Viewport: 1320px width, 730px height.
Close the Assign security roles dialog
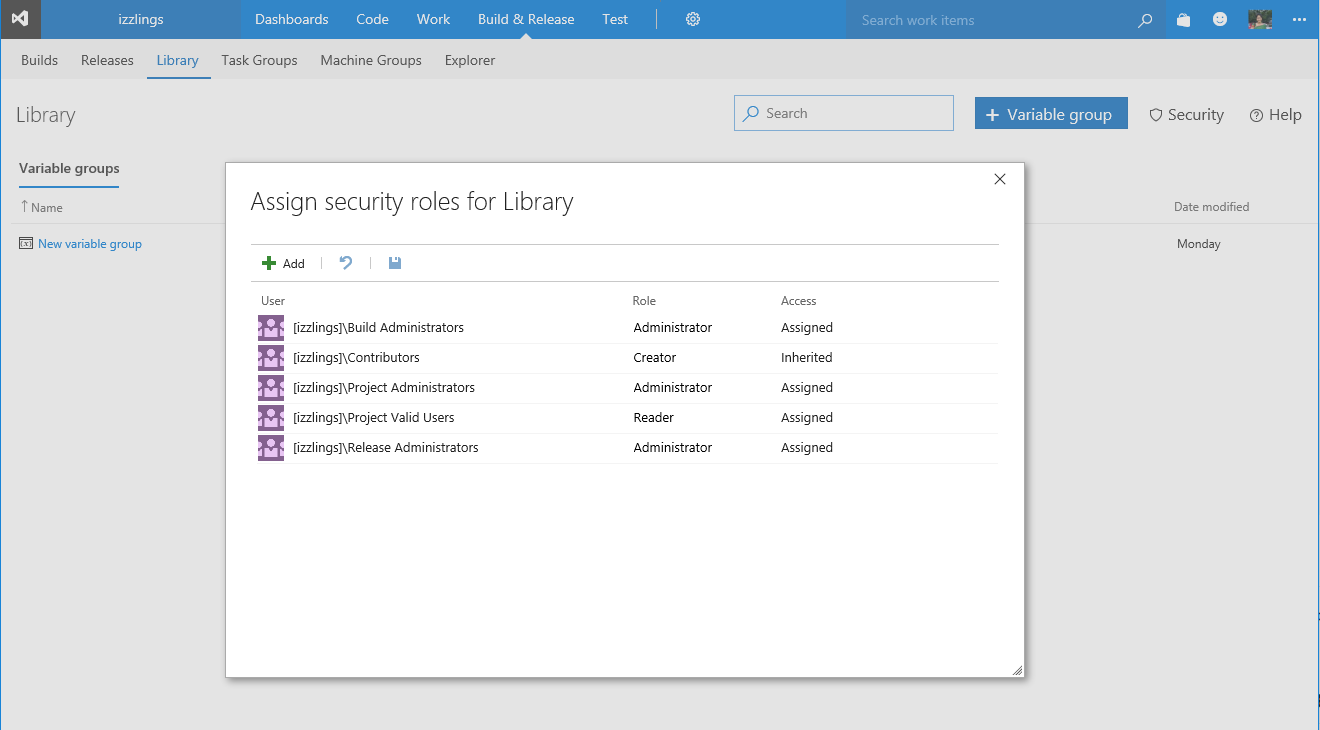[x=999, y=179]
